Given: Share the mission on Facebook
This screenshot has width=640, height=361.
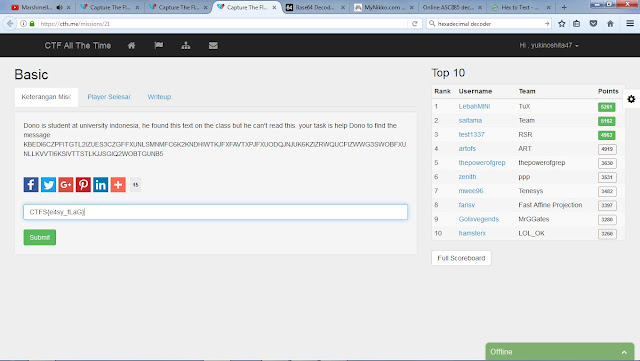Looking at the screenshot, I should click(31, 185).
